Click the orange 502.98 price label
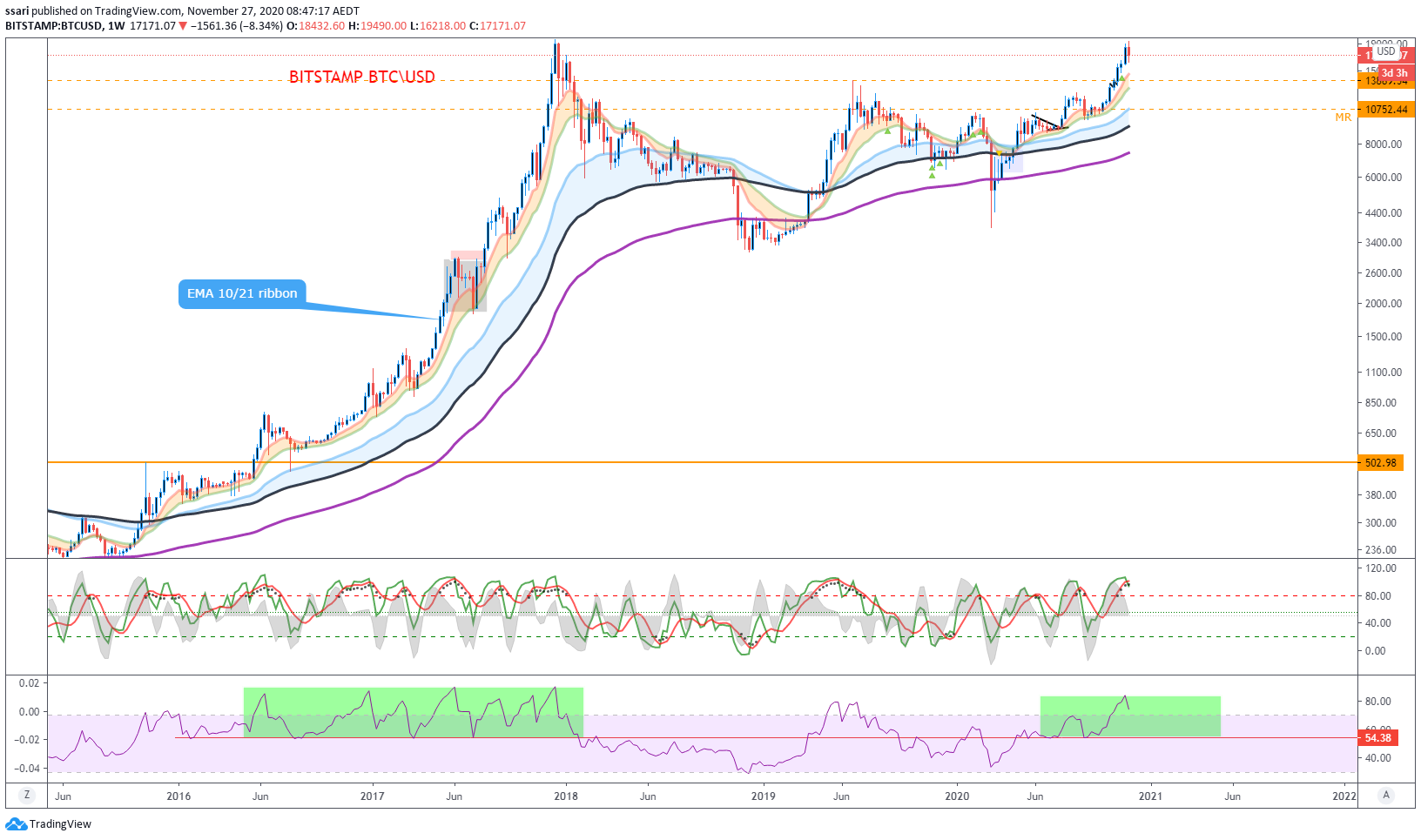Viewport: 1421px width, 840px height. click(1380, 463)
